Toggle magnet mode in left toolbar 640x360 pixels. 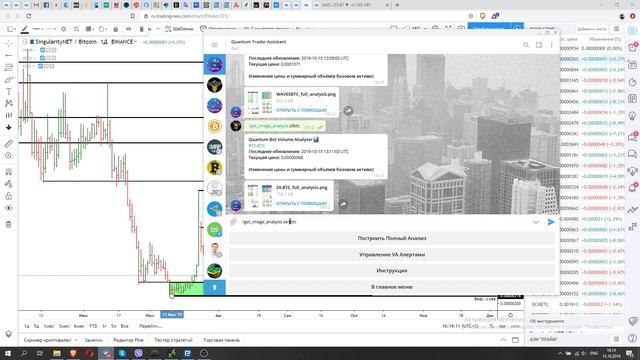[x=9, y=172]
